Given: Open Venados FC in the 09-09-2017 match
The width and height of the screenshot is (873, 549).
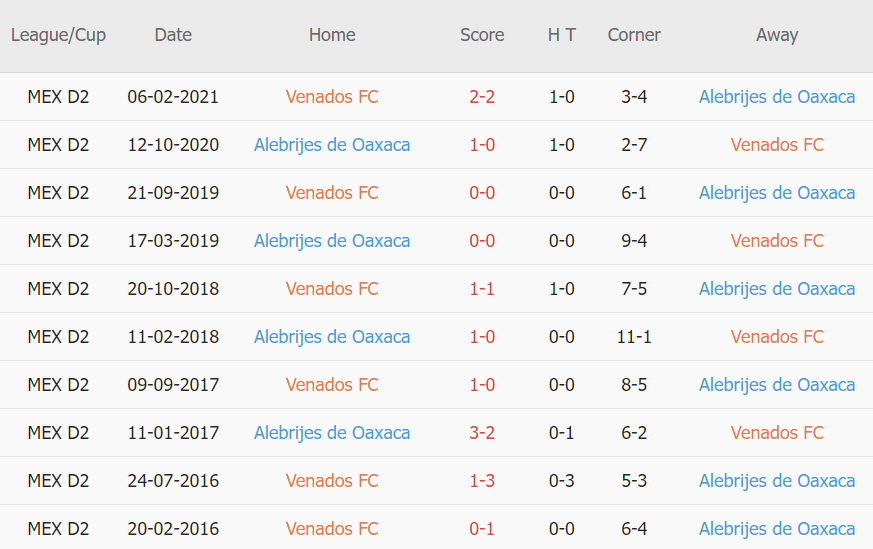Looking at the screenshot, I should [x=332, y=385].
